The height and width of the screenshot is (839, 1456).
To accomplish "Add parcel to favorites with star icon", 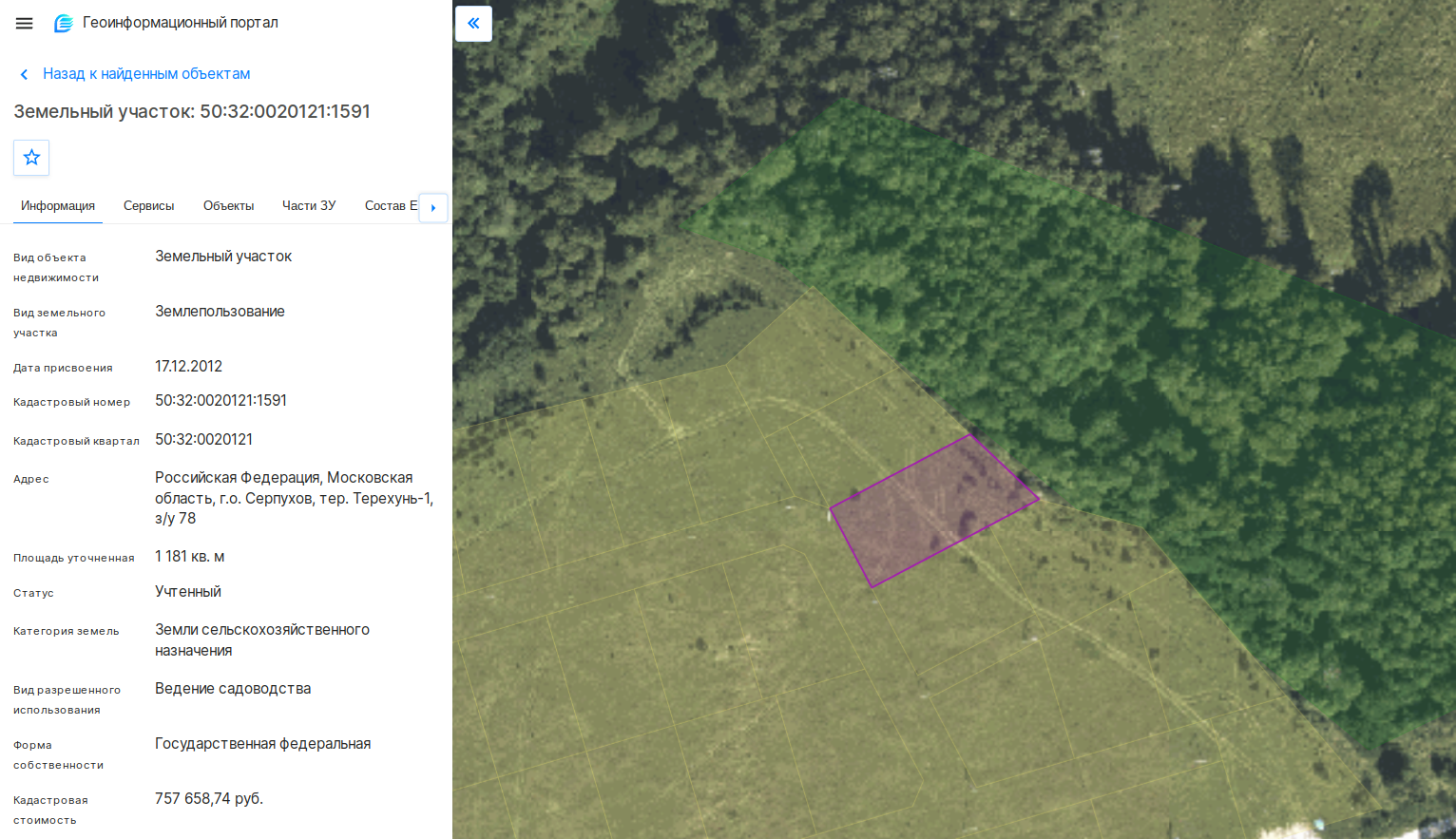I will point(31,158).
